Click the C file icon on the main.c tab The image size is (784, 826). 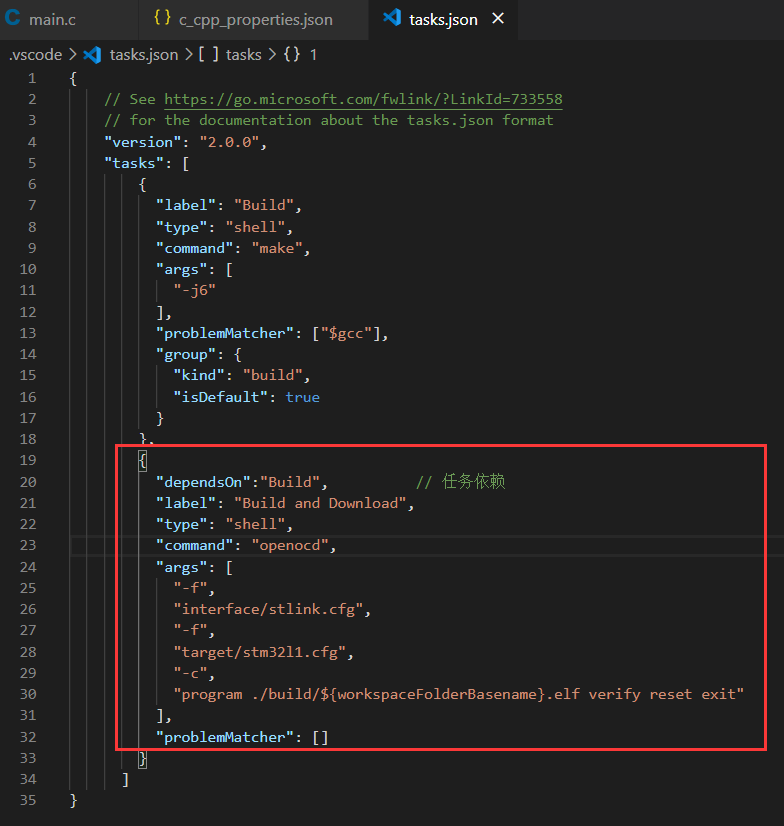(x=13, y=18)
